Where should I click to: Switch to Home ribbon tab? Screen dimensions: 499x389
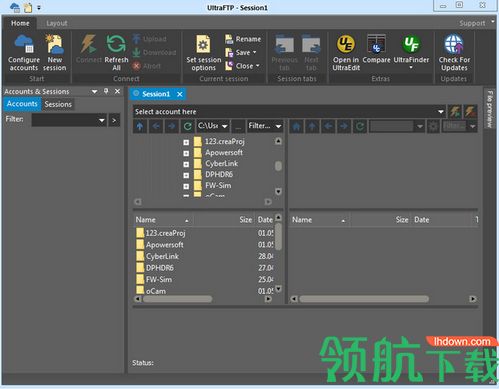[20, 23]
